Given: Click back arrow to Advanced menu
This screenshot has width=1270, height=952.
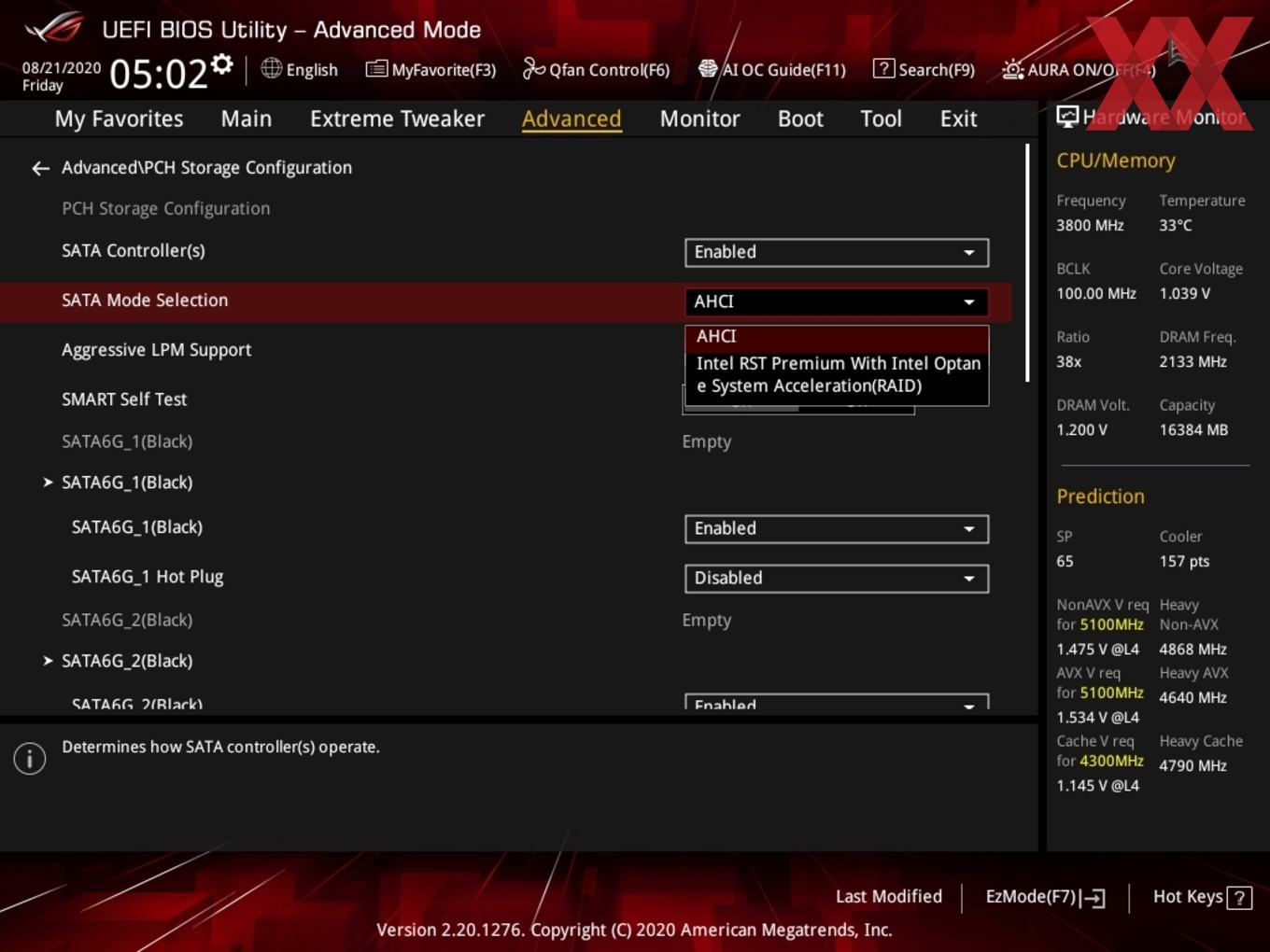Looking at the screenshot, I should click(x=40, y=168).
